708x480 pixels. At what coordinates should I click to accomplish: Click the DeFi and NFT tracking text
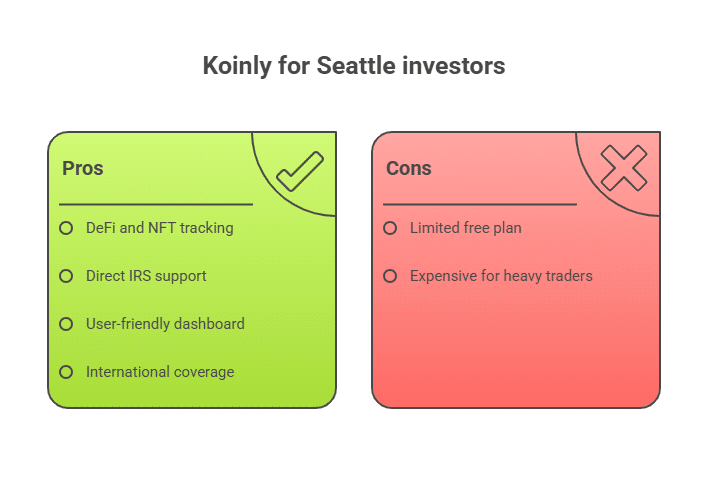(x=160, y=228)
